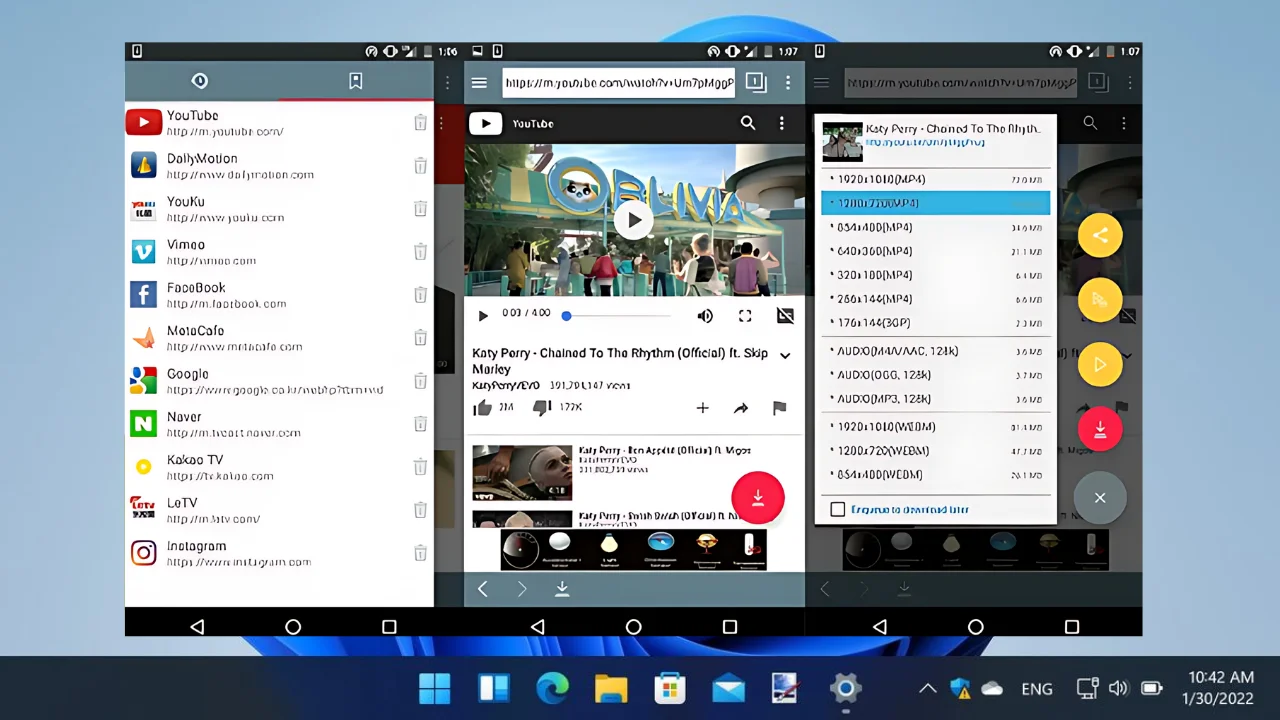Open the hamburger menu in middle browser
Viewport: 1280px width, 720px height.
tap(479, 83)
